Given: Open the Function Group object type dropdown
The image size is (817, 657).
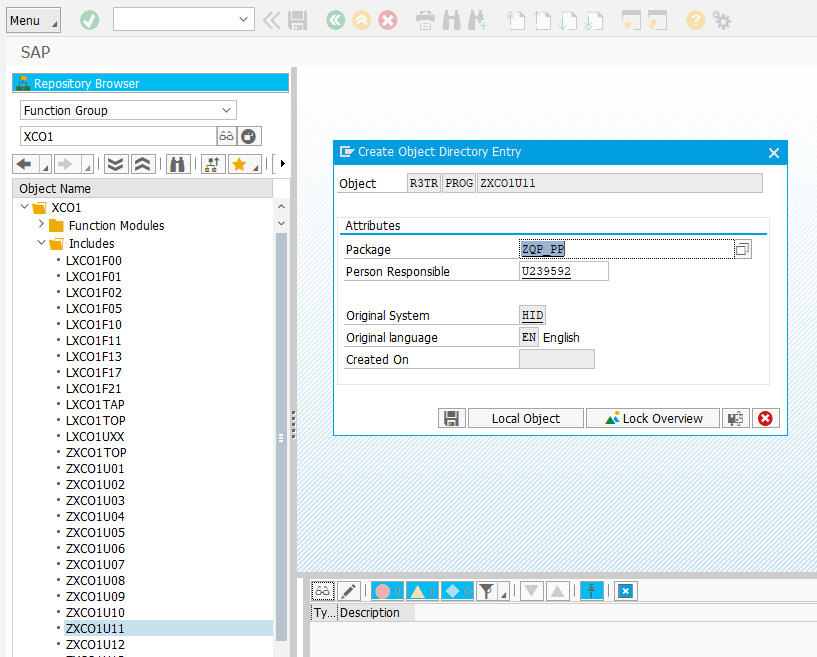Looking at the screenshot, I should tap(227, 110).
